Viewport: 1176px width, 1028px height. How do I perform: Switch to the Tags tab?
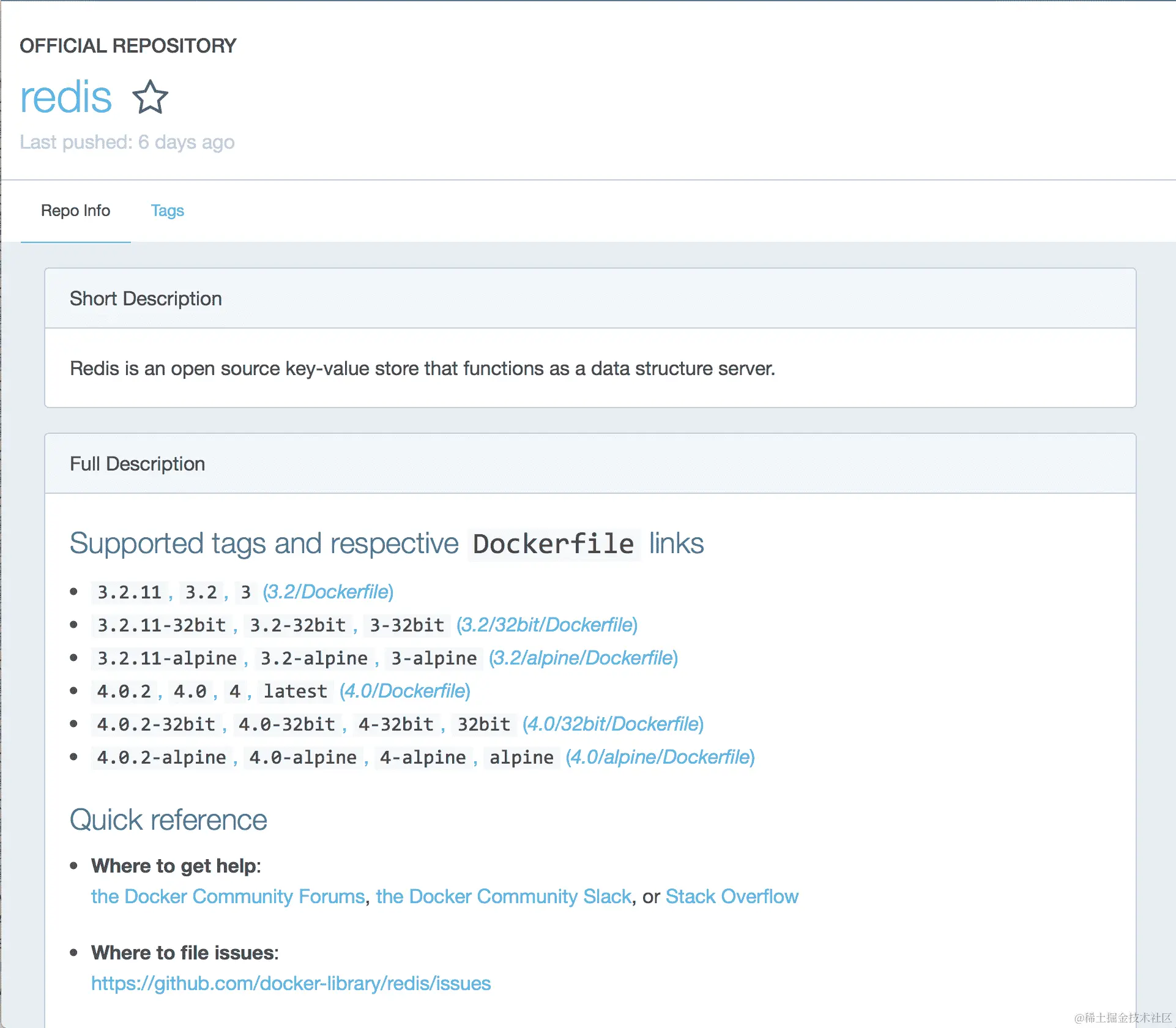(167, 210)
